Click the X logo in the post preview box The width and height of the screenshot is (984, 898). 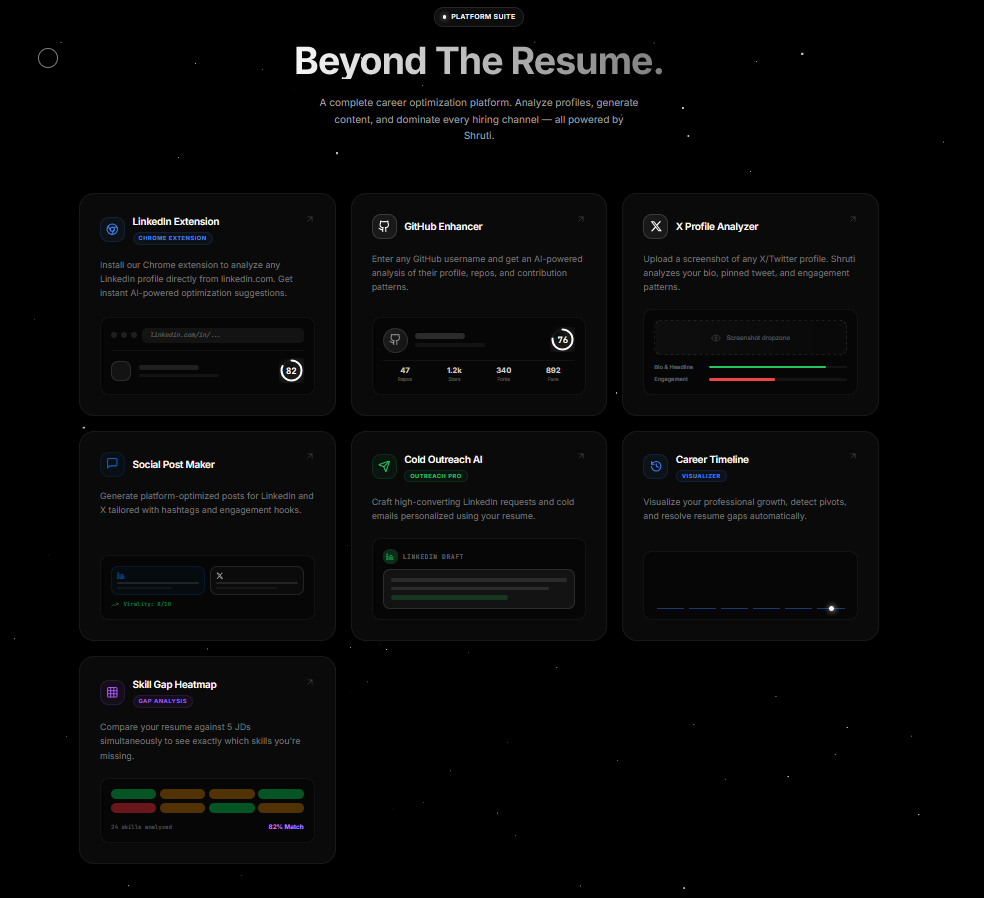coord(220,575)
